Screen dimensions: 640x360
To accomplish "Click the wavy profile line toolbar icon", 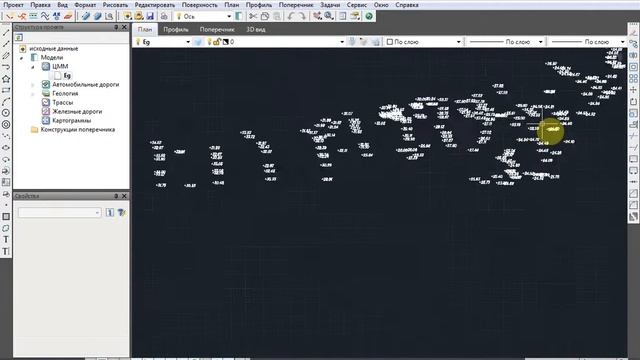I will click(45, 16).
